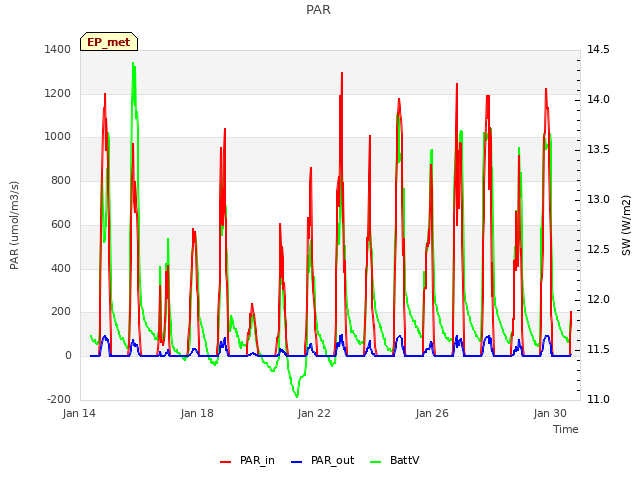Screen dimensions: 640x480
Task: Click the 1000 left axis tick label
Action: (58, 136)
